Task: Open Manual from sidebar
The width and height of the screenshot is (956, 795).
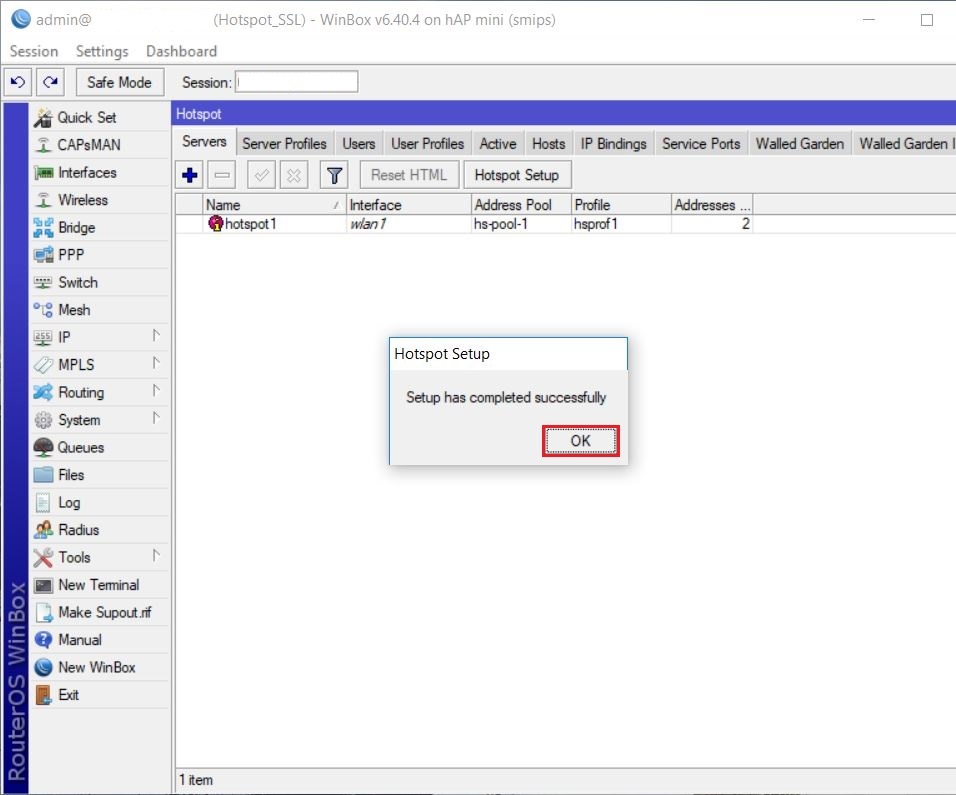Action: [x=100, y=640]
